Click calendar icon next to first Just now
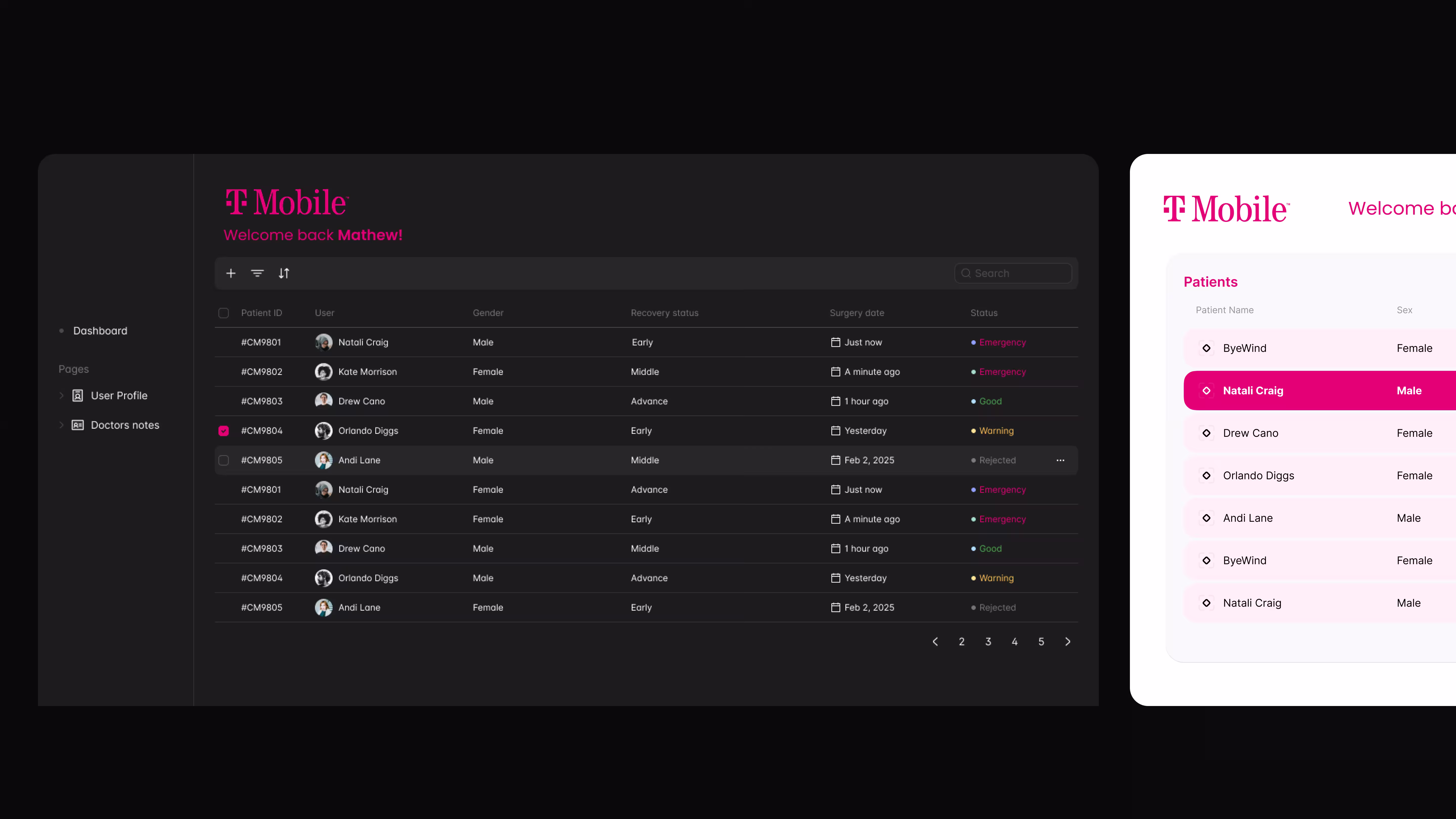This screenshot has height=819, width=1456. [835, 343]
